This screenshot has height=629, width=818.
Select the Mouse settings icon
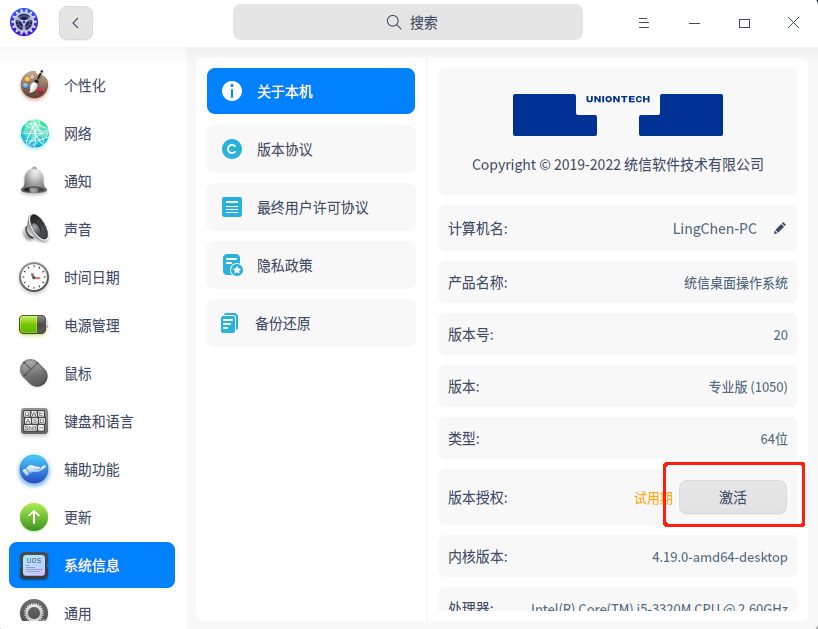(34, 373)
